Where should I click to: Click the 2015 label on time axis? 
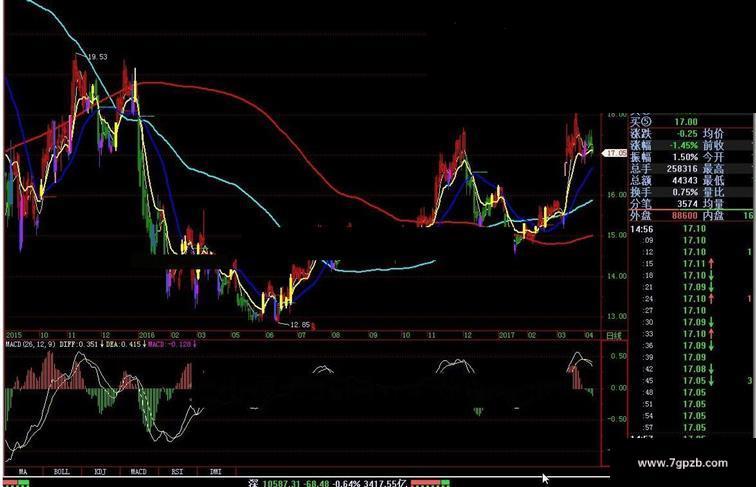[14, 335]
